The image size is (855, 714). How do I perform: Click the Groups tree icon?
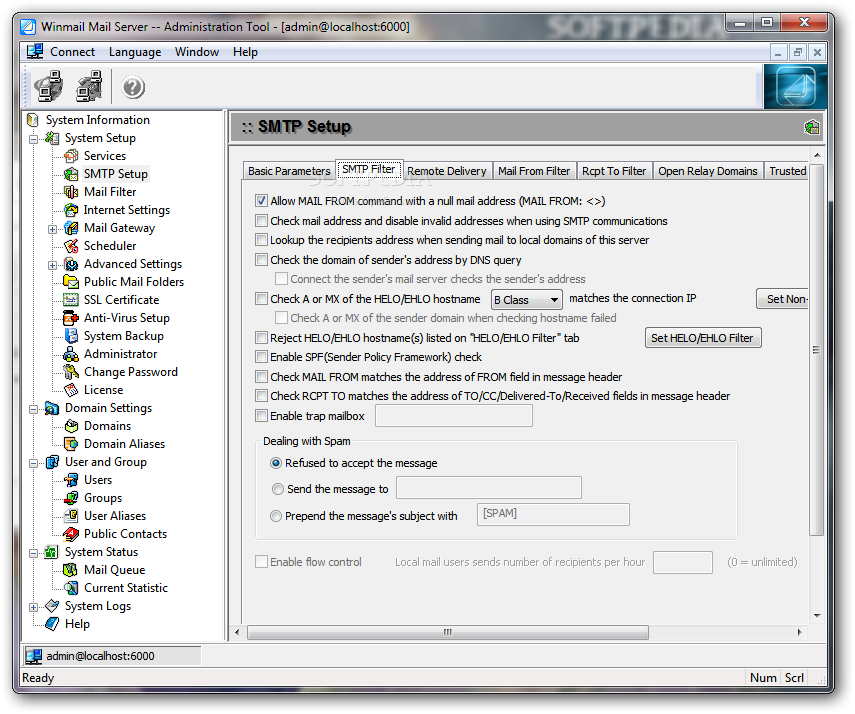coord(71,498)
